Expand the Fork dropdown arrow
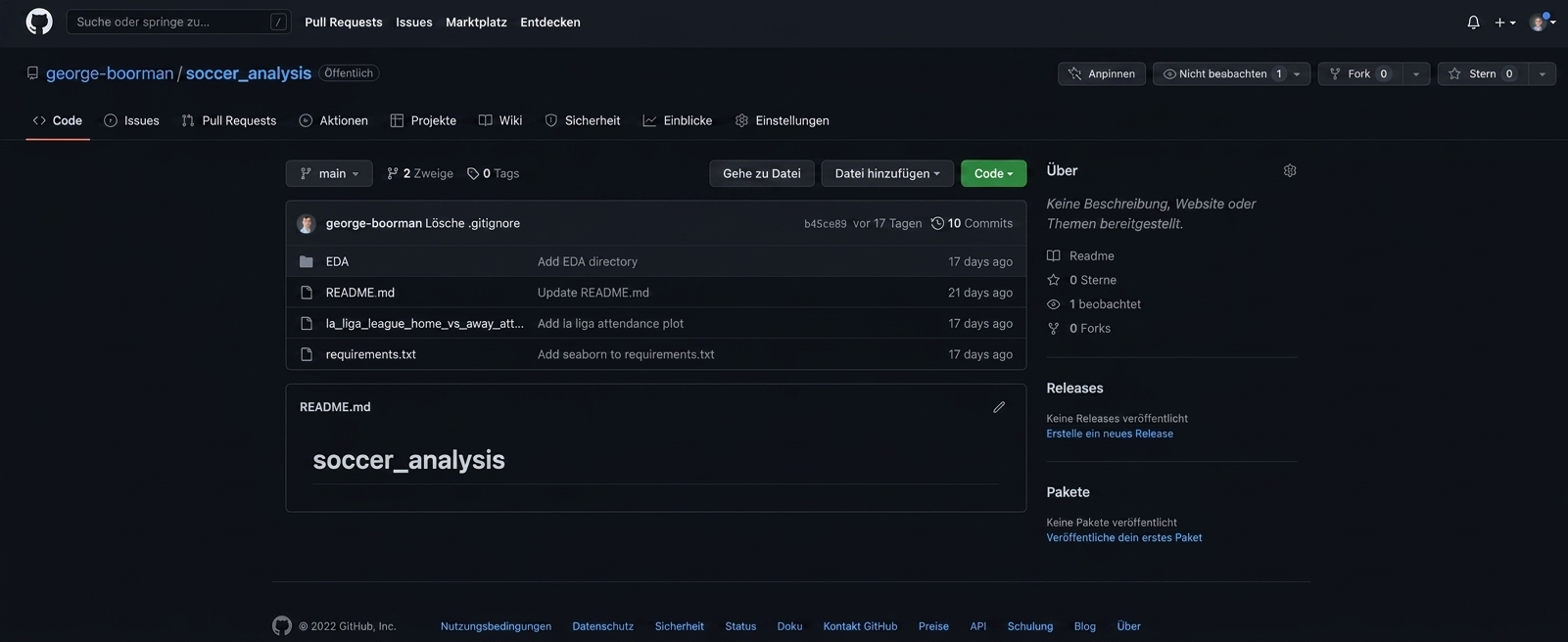The image size is (1568, 642). tap(1416, 73)
